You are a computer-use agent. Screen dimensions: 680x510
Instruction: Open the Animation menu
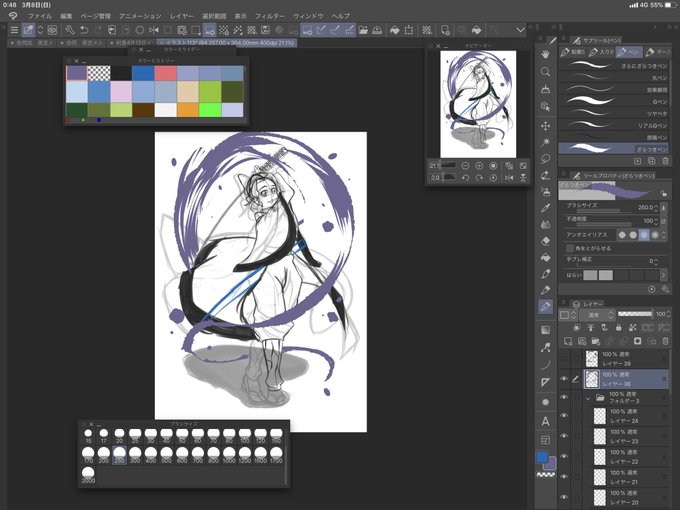click(140, 16)
